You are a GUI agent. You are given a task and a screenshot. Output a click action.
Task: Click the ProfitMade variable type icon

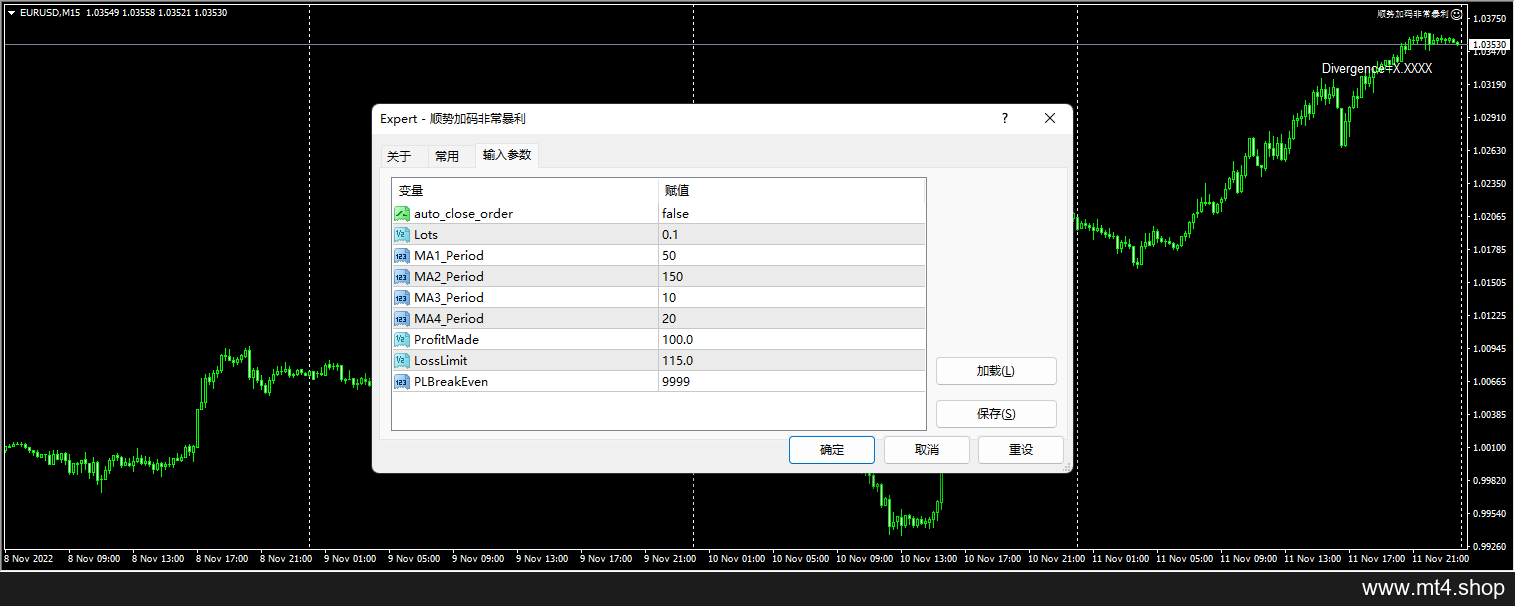tap(401, 339)
